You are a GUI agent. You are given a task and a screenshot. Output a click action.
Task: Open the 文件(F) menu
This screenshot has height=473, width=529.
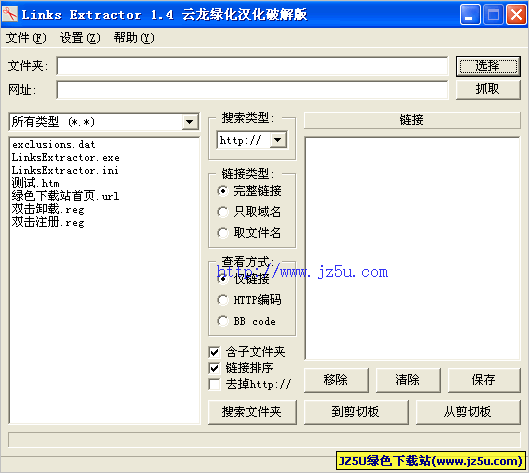26,38
